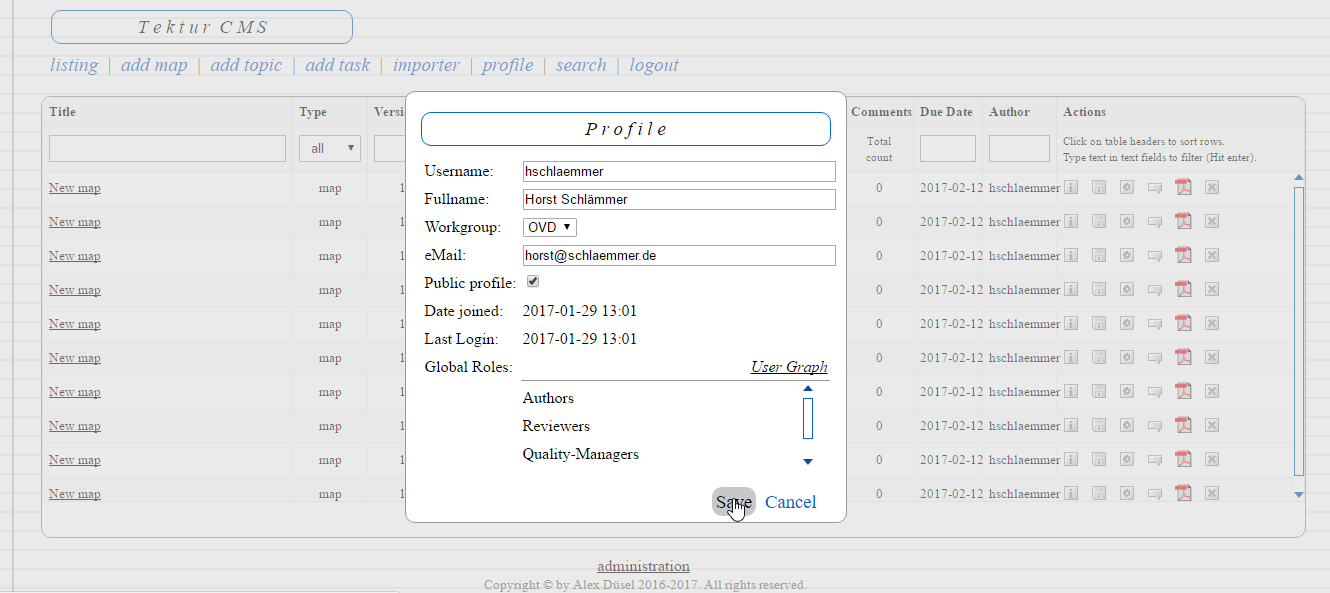Click Cancel in the Profile dialog

pos(790,502)
